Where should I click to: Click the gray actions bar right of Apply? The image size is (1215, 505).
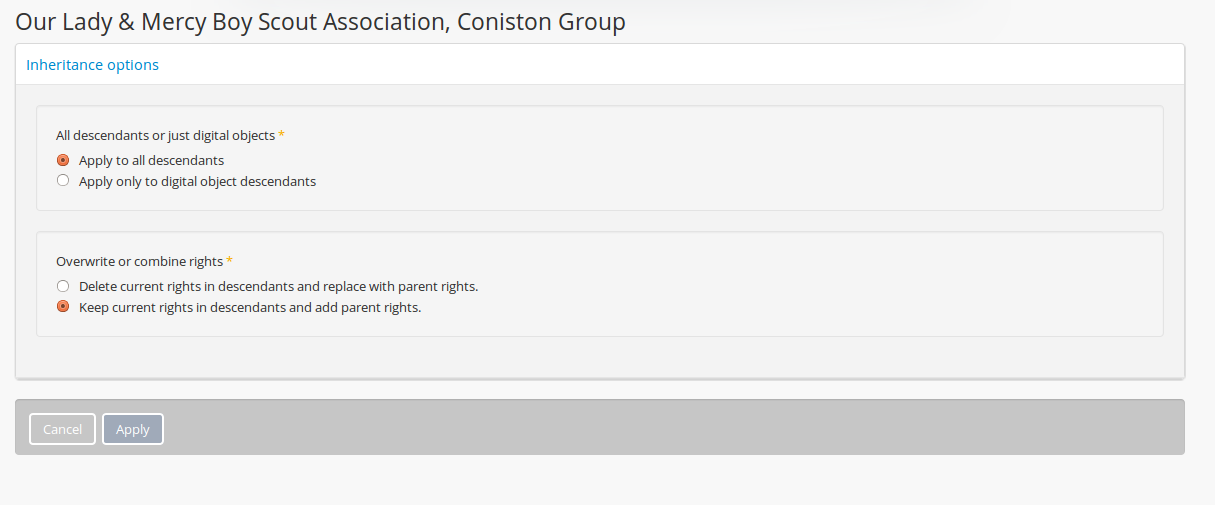(x=670, y=428)
